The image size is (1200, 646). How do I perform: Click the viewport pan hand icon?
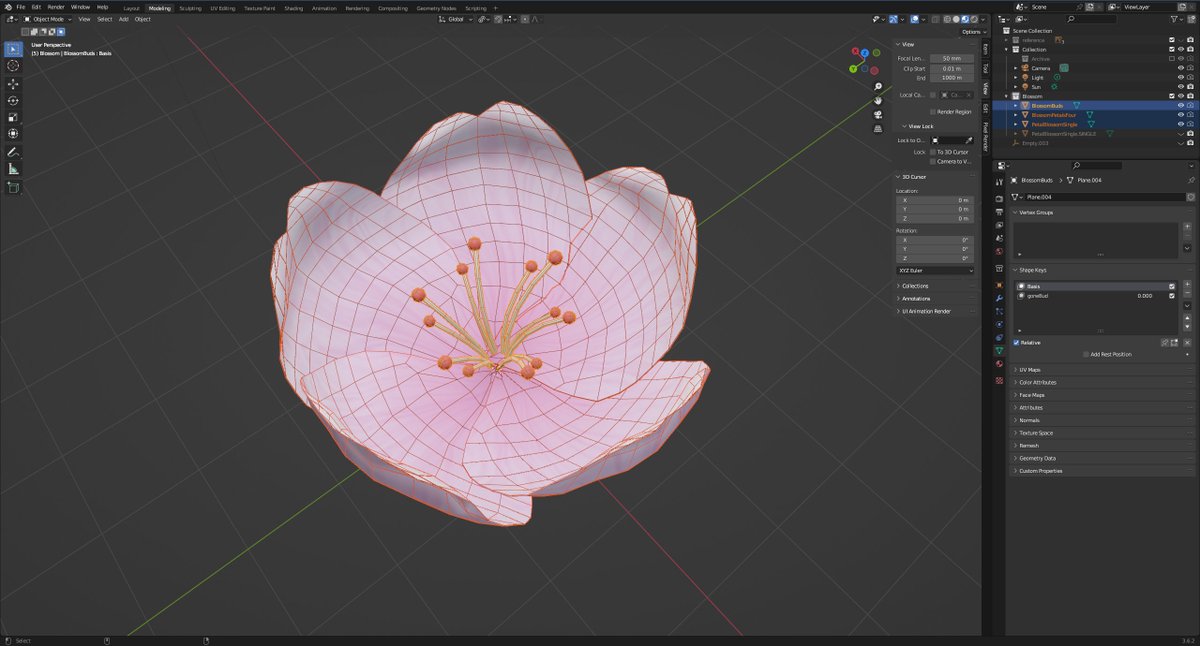878,100
